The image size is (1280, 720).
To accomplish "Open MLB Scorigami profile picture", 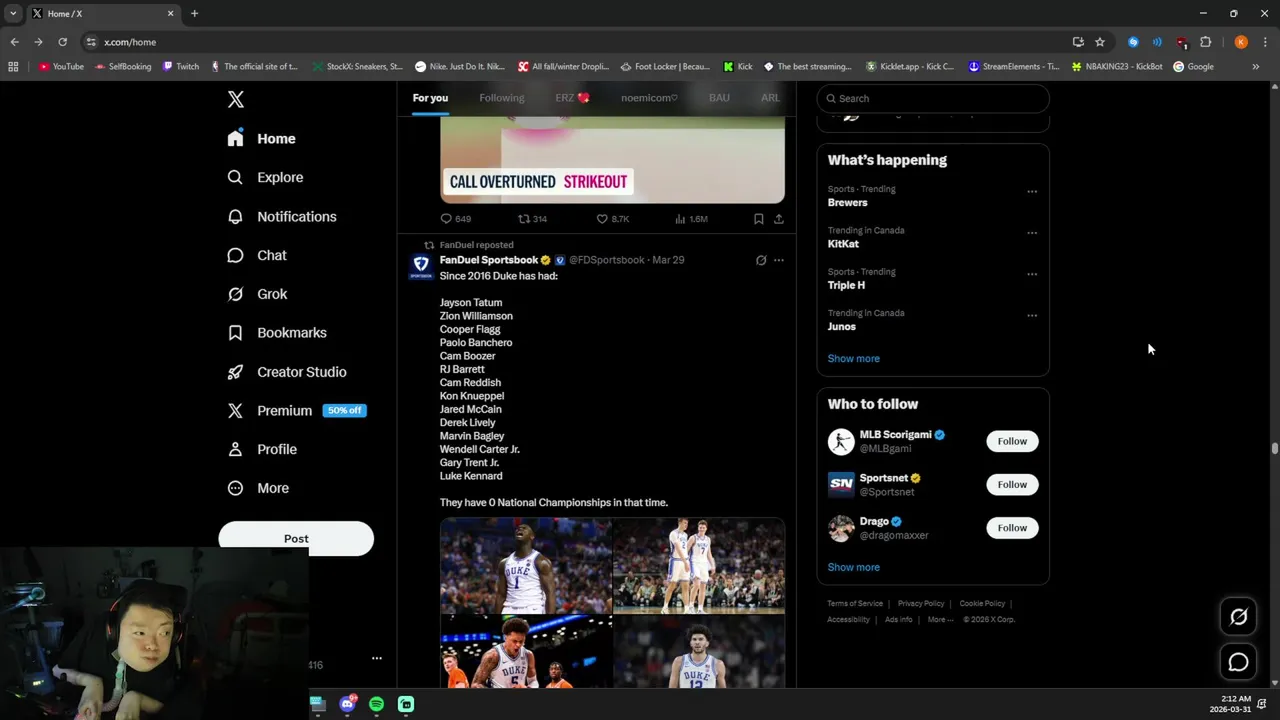I will (841, 441).
